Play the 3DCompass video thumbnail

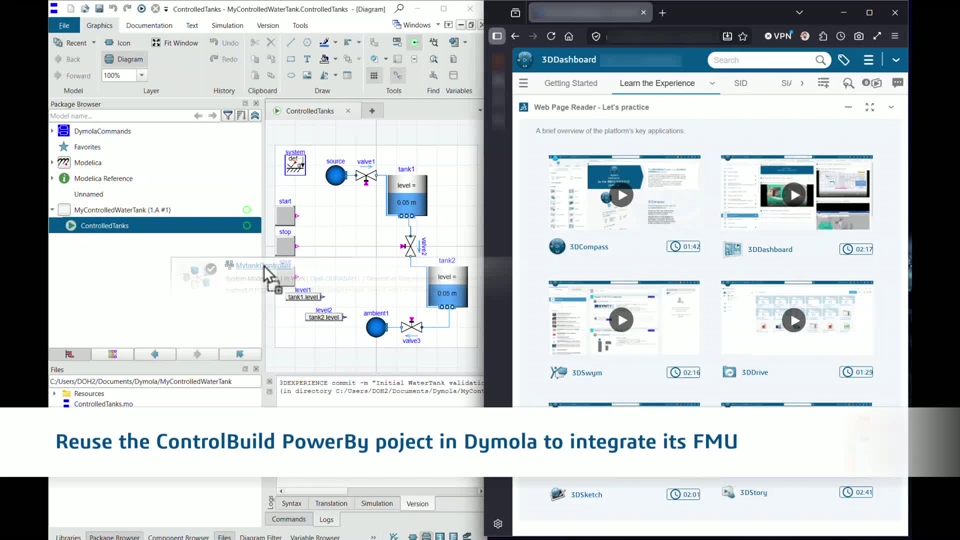click(621, 195)
